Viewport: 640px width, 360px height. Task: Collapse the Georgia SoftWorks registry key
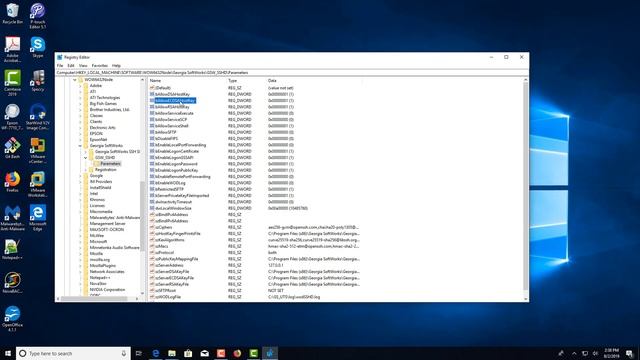(80, 146)
